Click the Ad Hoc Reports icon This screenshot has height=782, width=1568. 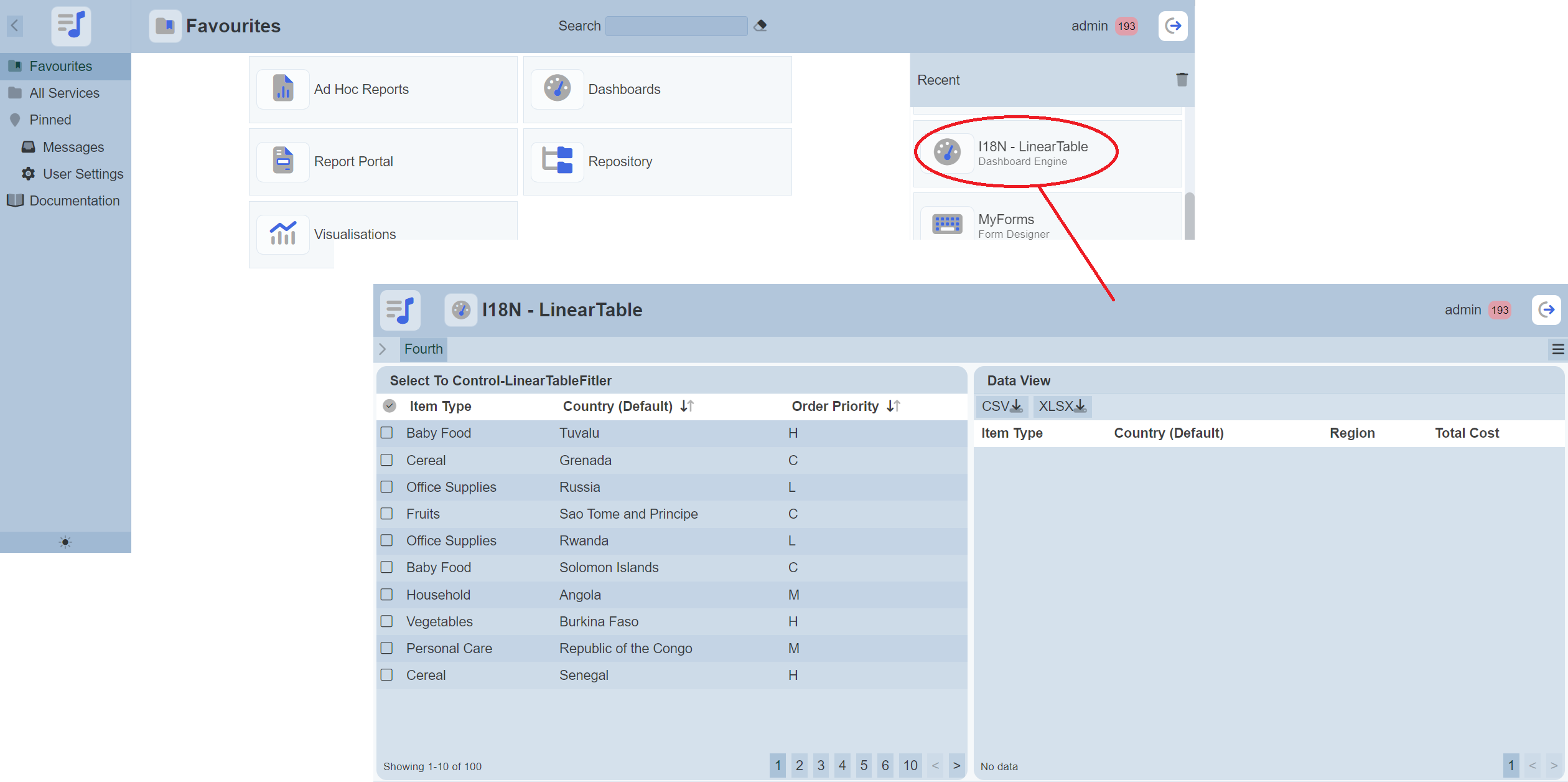coord(283,89)
